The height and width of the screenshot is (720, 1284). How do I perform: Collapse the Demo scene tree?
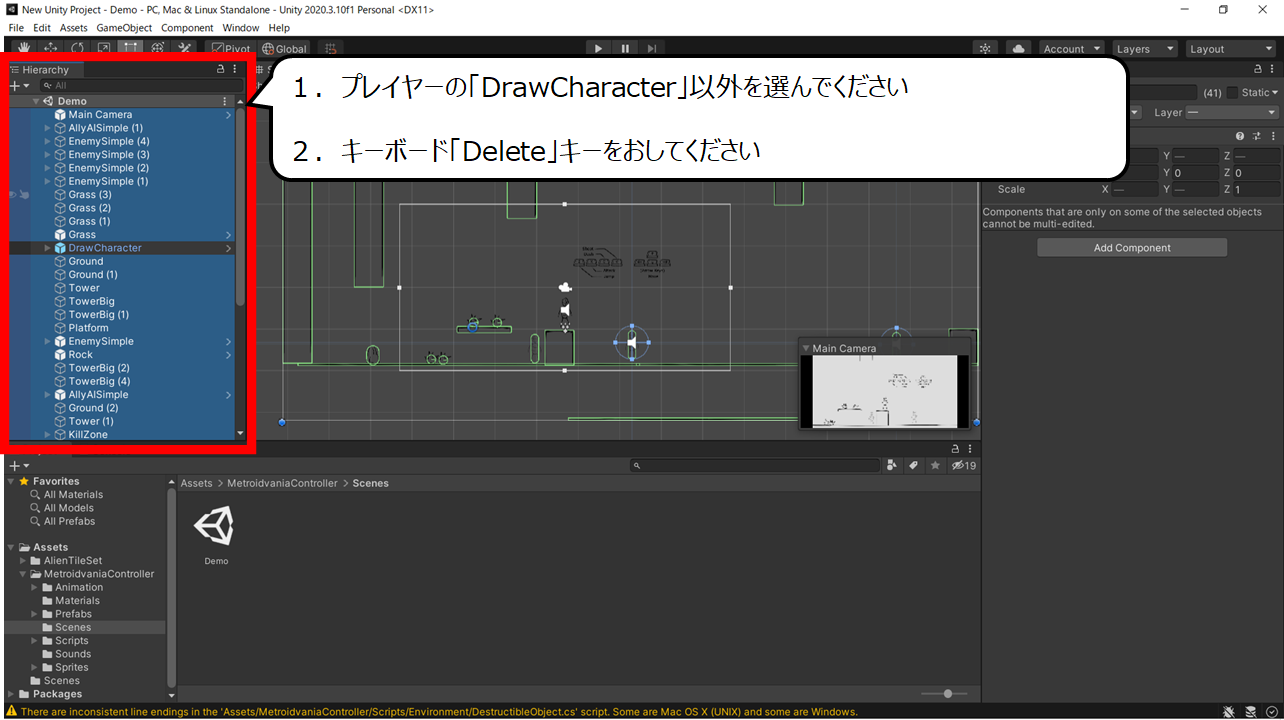point(37,101)
